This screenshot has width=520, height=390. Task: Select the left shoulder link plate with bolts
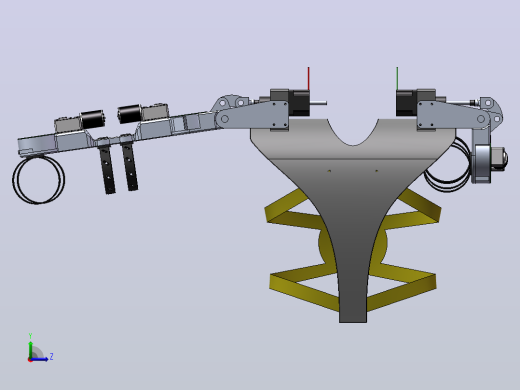coord(253,115)
